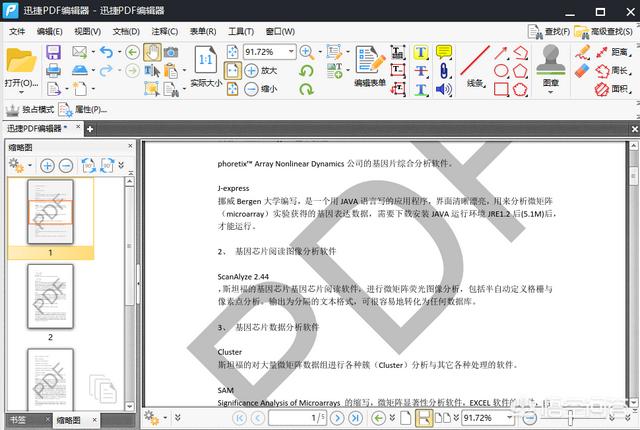Viewport: 640px width, 430px height.
Task: Insert sound annotation speaker icon
Action: (444, 89)
